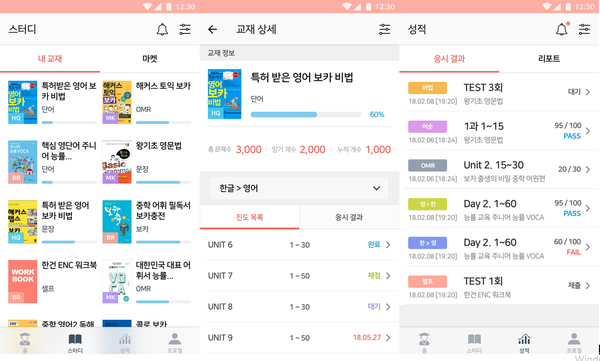
Task: Open 핵심 영단어 주니어 능률 cover
Action: click(x=23, y=162)
